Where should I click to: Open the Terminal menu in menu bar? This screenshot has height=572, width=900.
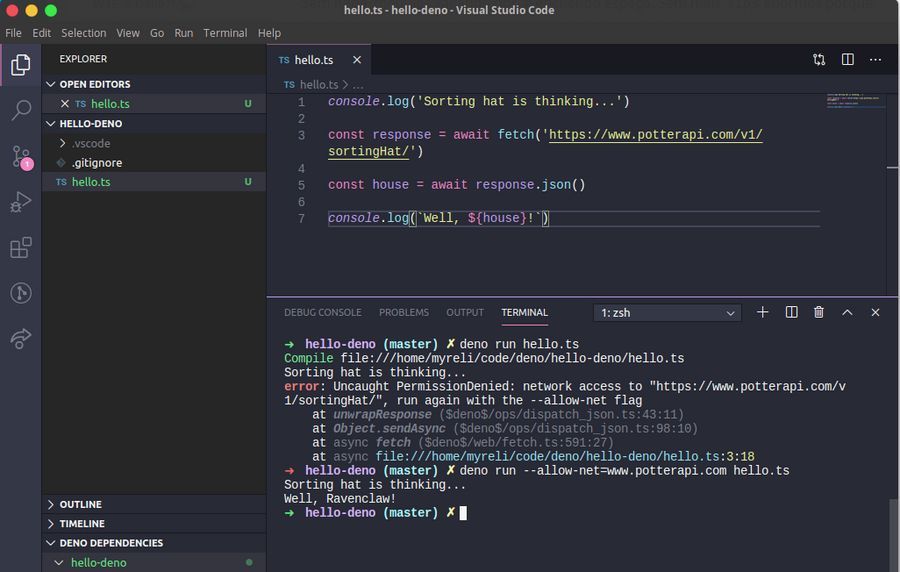(x=225, y=33)
